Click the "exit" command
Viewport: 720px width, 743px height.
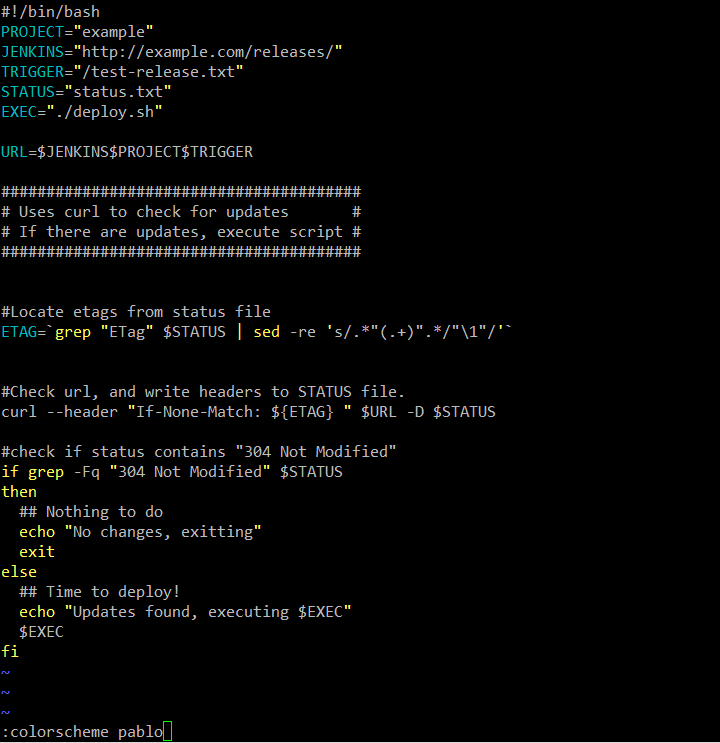pos(37,552)
